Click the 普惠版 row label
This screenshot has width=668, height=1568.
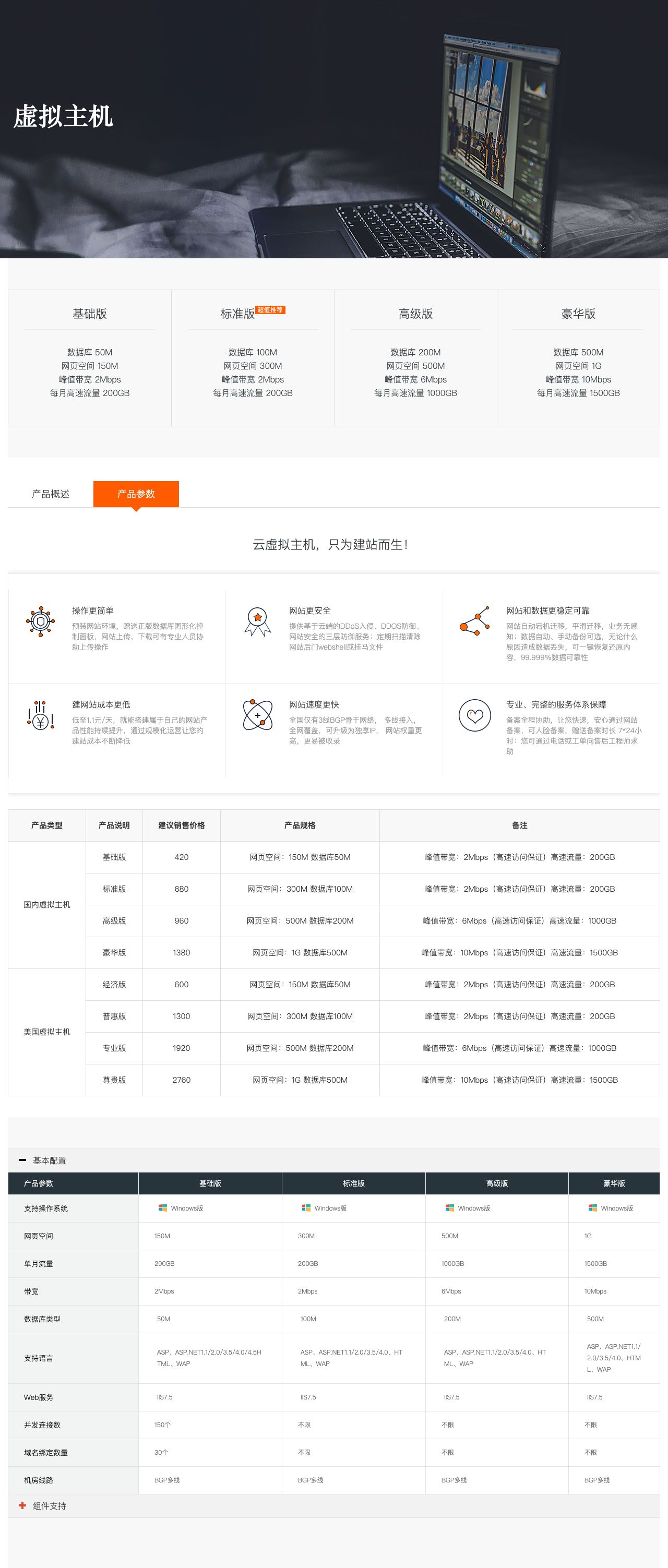(x=114, y=1016)
